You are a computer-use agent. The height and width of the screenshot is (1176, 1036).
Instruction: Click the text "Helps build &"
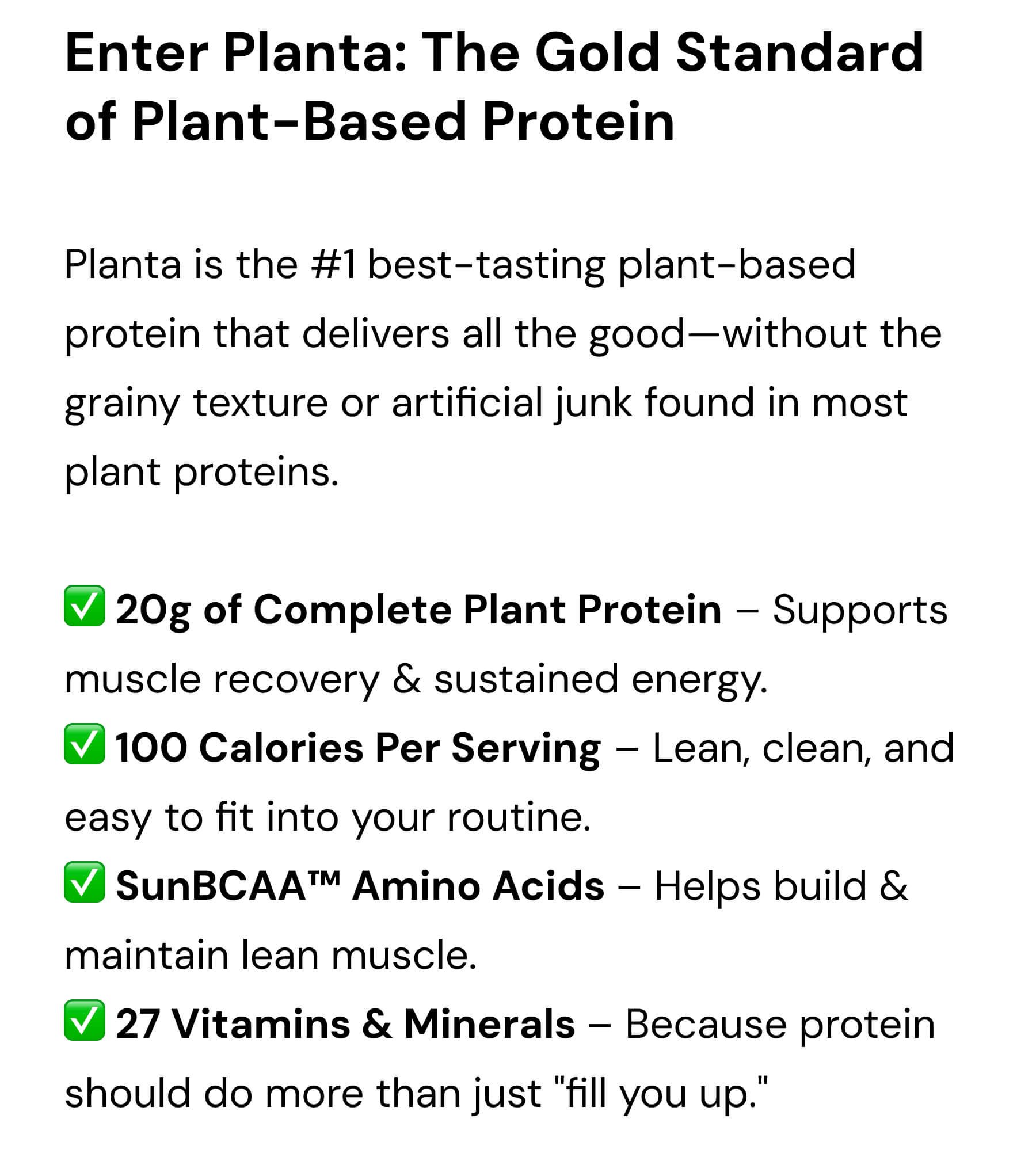point(781,886)
